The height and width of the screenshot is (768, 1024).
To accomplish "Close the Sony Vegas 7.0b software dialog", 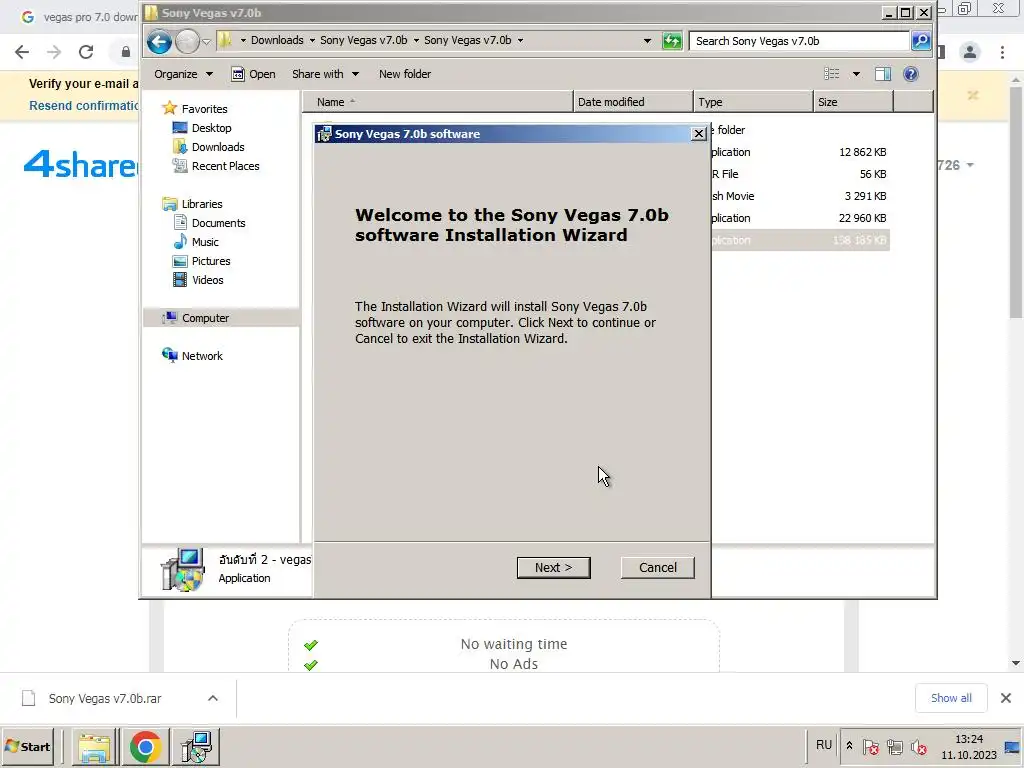I will [x=699, y=134].
